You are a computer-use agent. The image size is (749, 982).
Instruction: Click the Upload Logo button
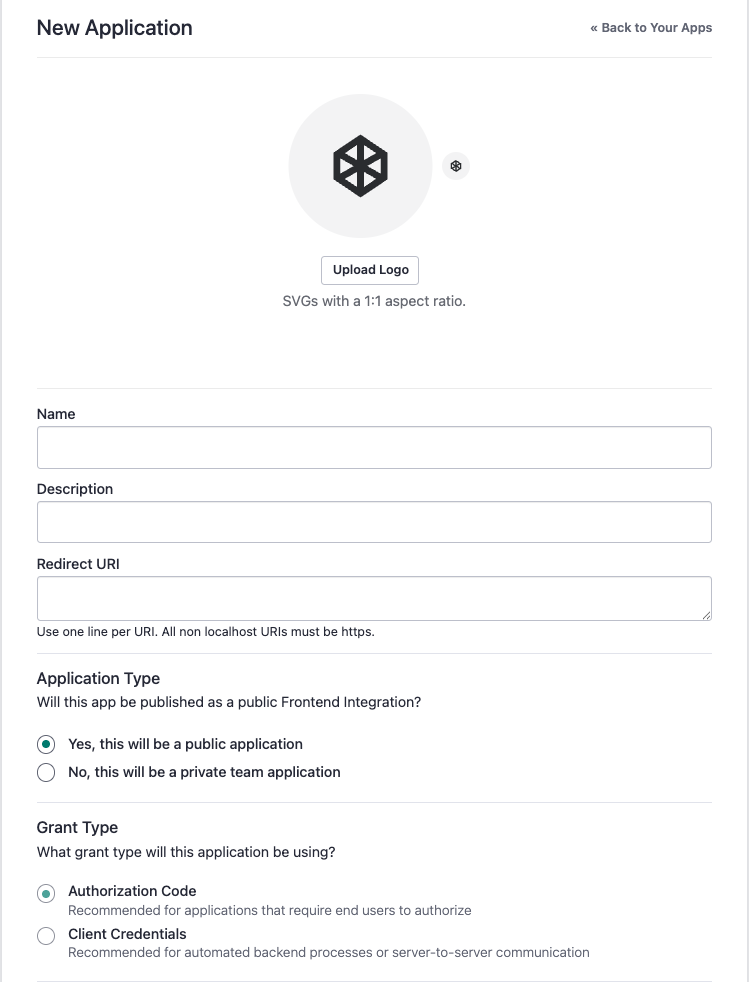click(x=369, y=270)
